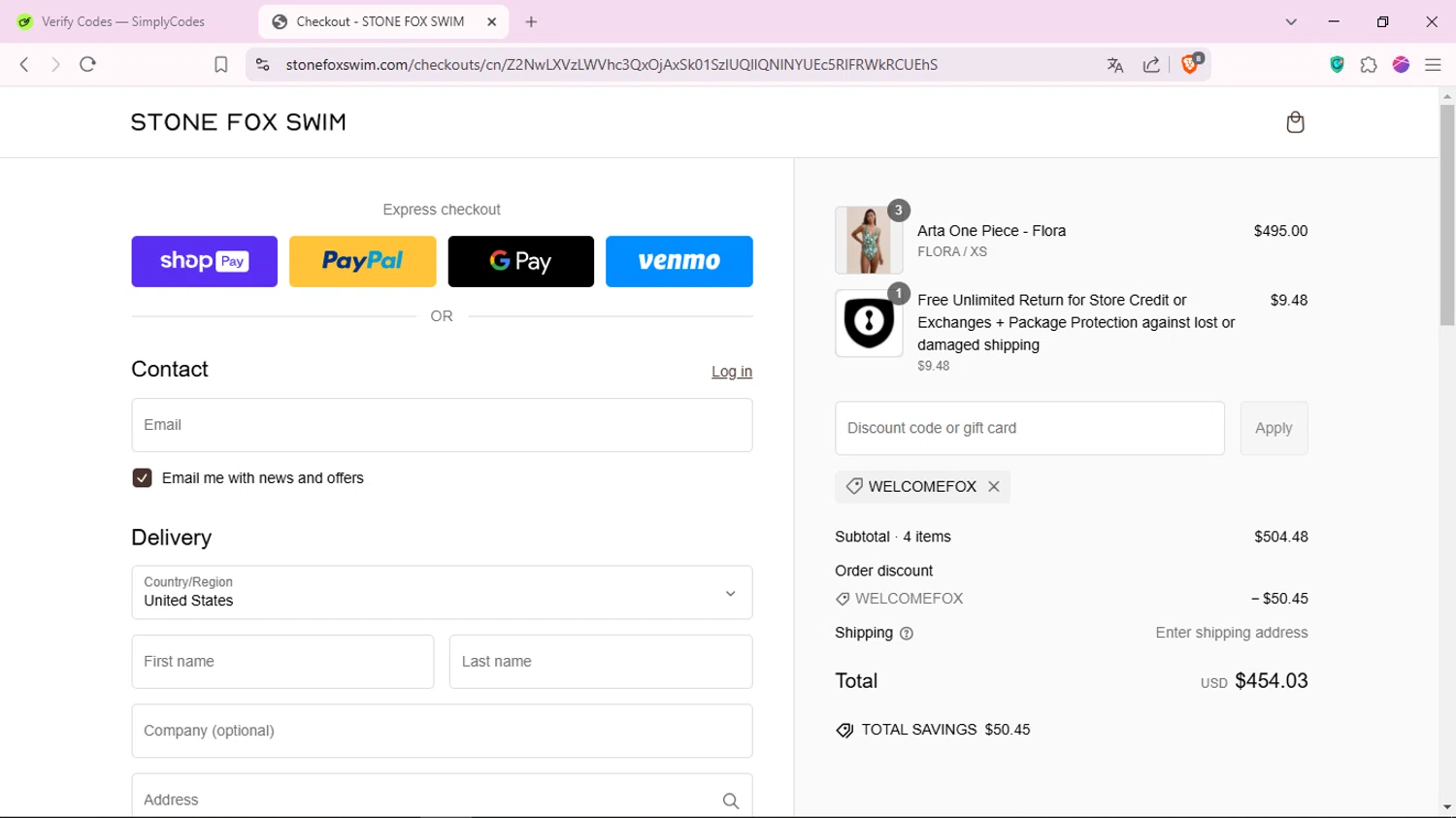Image resolution: width=1456 pixels, height=818 pixels.
Task: Open the green shield extension icon
Action: 1337,64
